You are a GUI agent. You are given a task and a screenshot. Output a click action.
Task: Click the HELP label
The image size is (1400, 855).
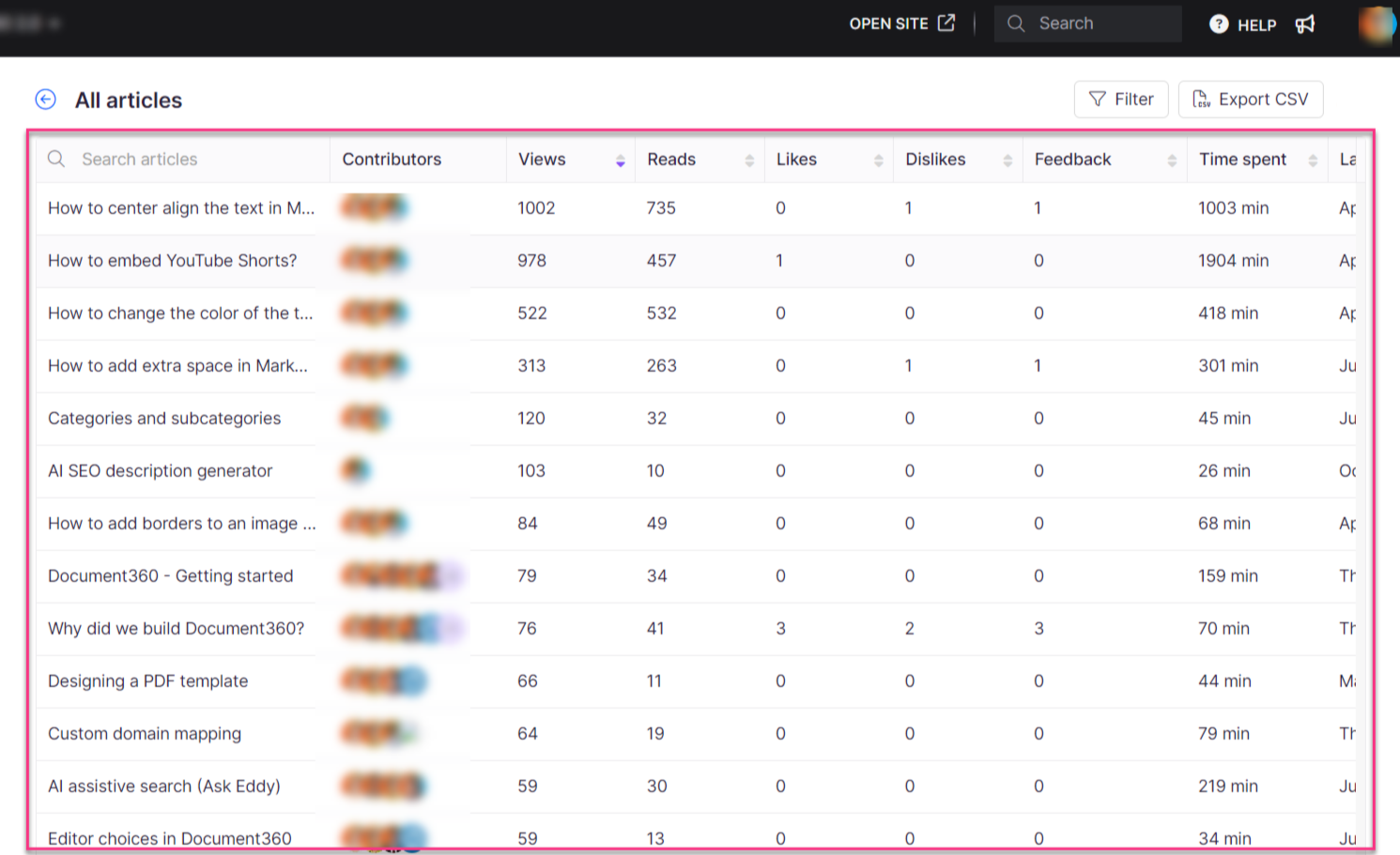1256,25
